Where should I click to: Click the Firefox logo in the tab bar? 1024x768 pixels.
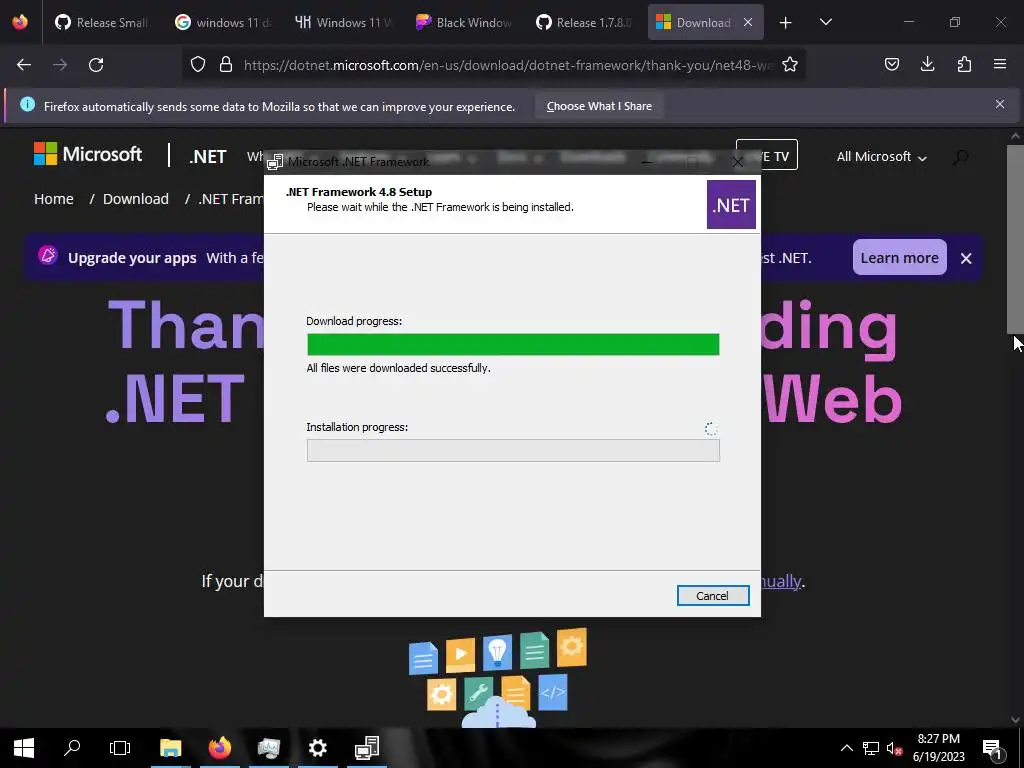coord(20,22)
